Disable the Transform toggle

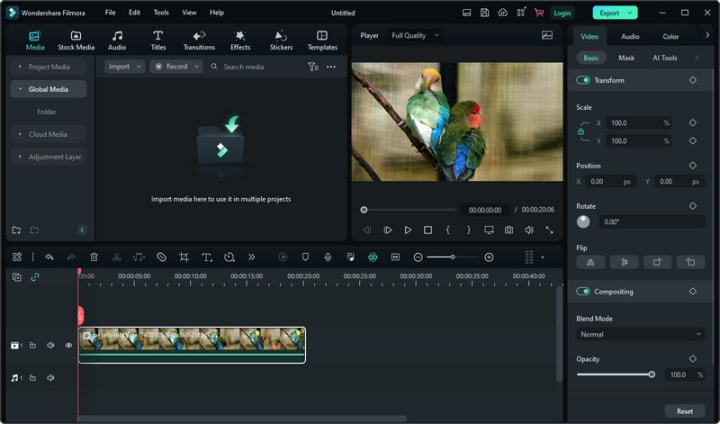coord(584,80)
